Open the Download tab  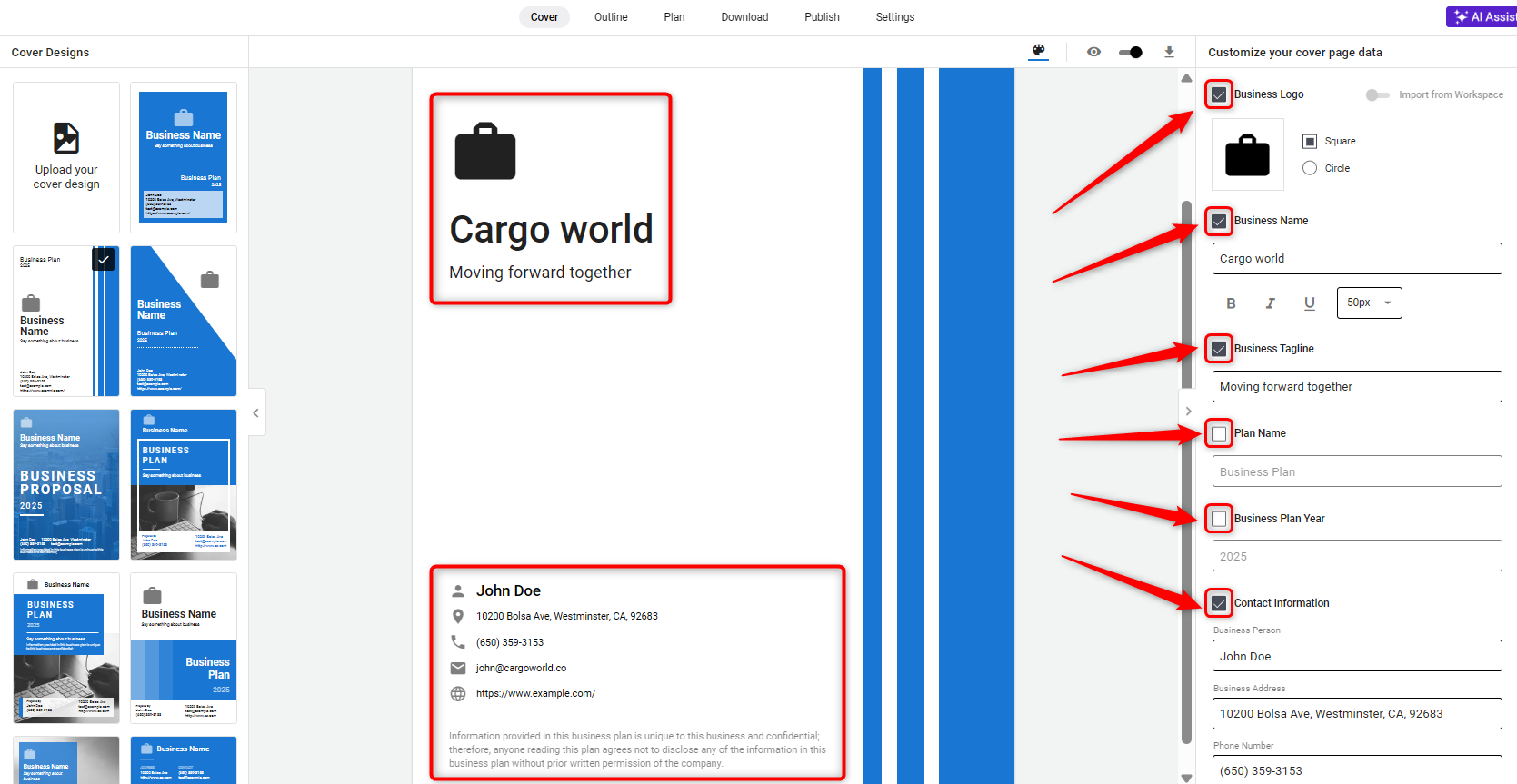(x=744, y=17)
